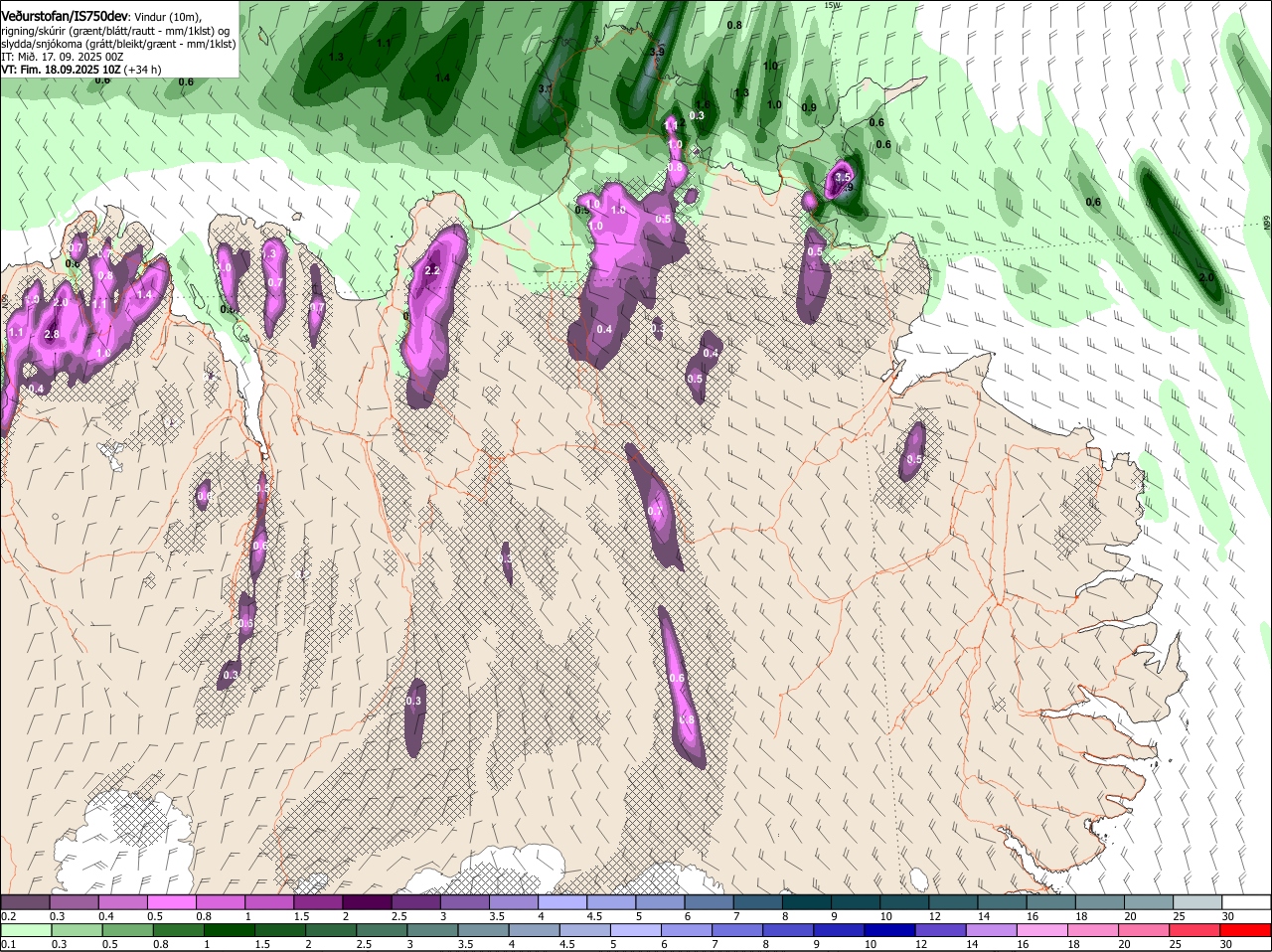This screenshot has height=952, width=1272.
Task: Select the 1.5 swatch in upper snow legend row
Action: (317, 901)
